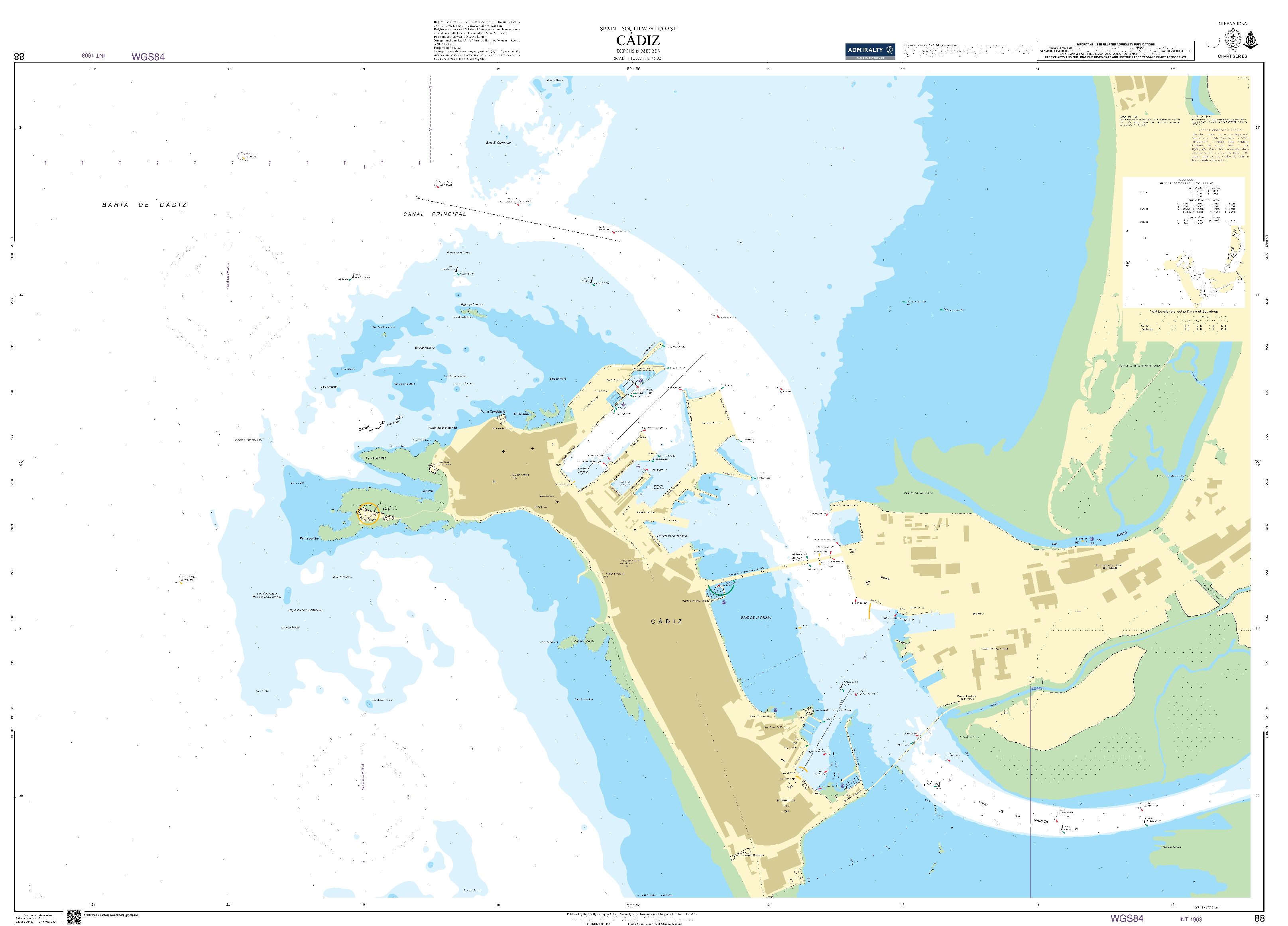Toggle the WGS84 datum label top left
This screenshot has width=1288, height=926.
(x=147, y=57)
